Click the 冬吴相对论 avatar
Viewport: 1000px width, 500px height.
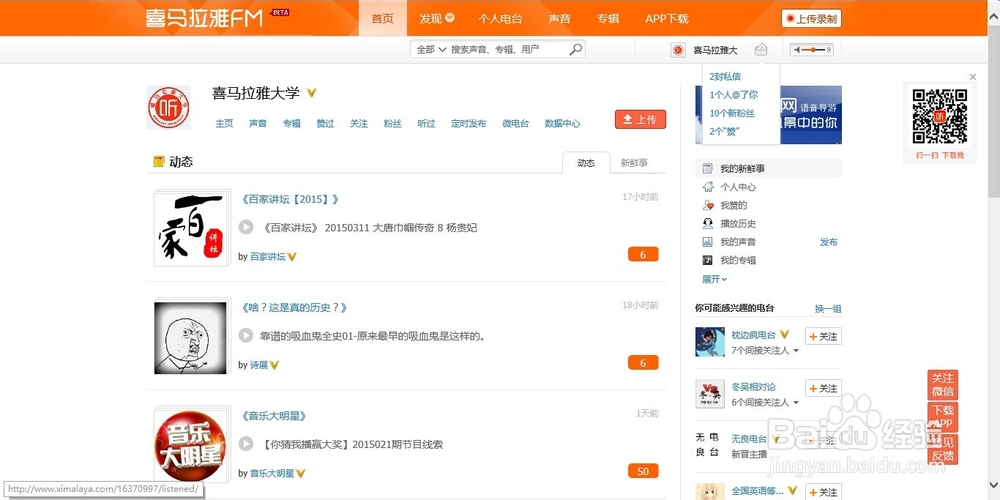point(710,393)
